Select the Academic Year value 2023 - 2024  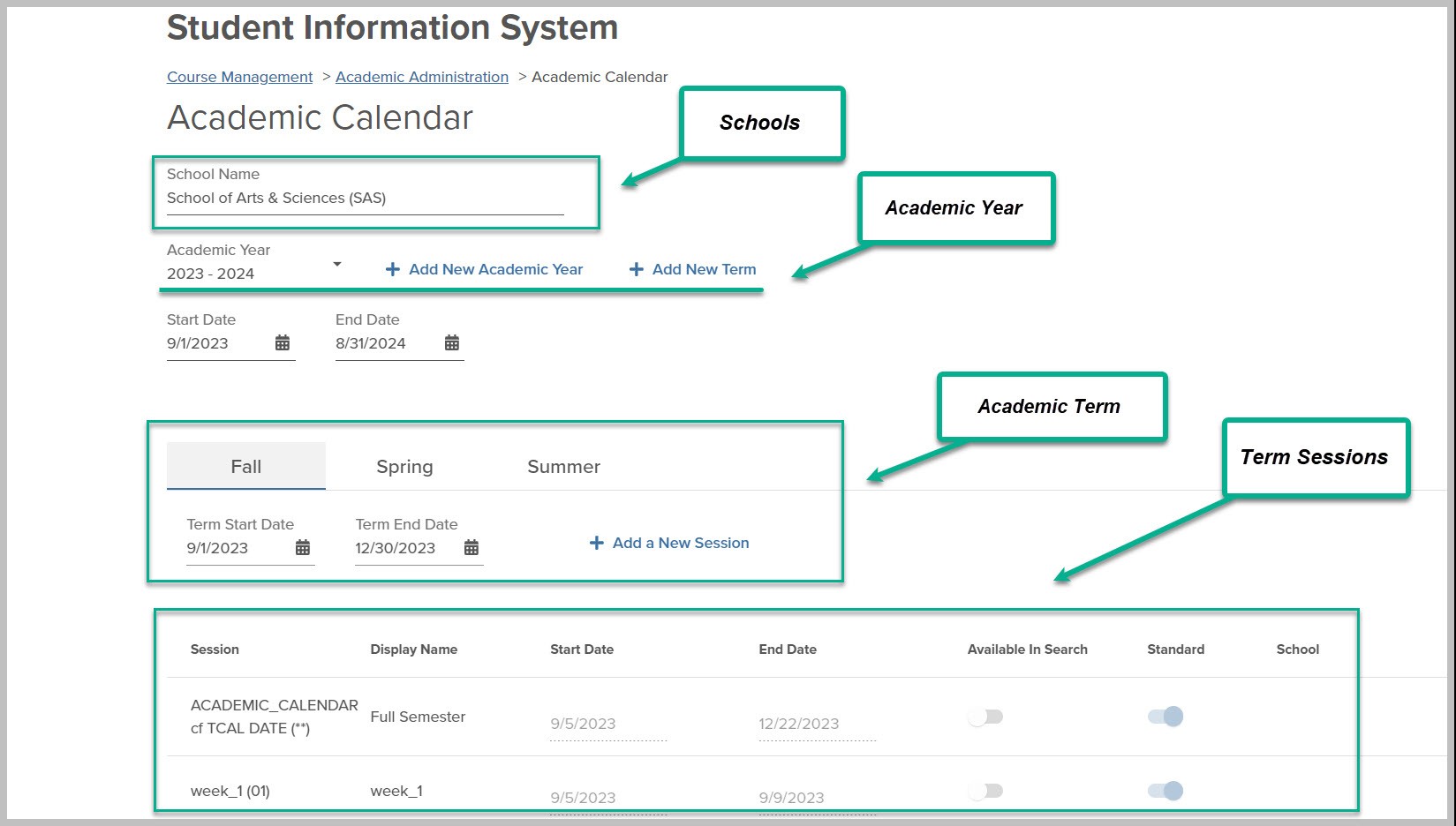click(x=210, y=274)
